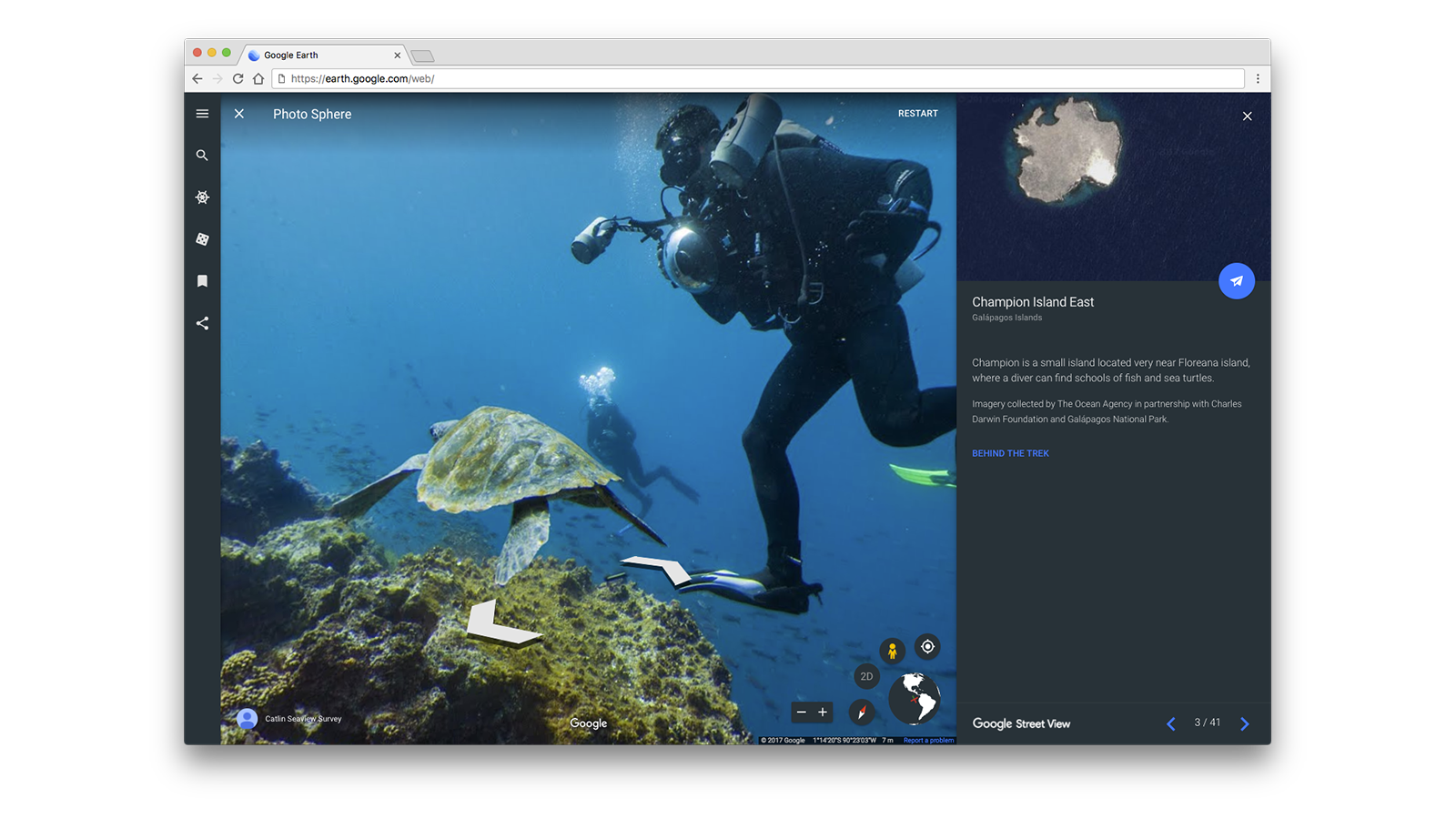The image size is (1456, 819).
Task: Go to previous Street View card
Action: click(1171, 723)
